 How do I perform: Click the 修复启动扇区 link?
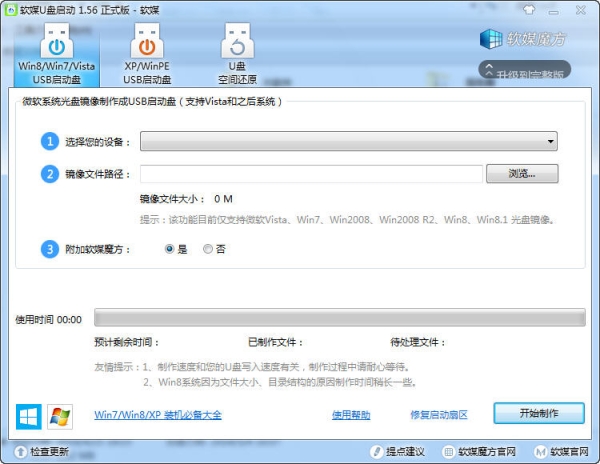439,415
